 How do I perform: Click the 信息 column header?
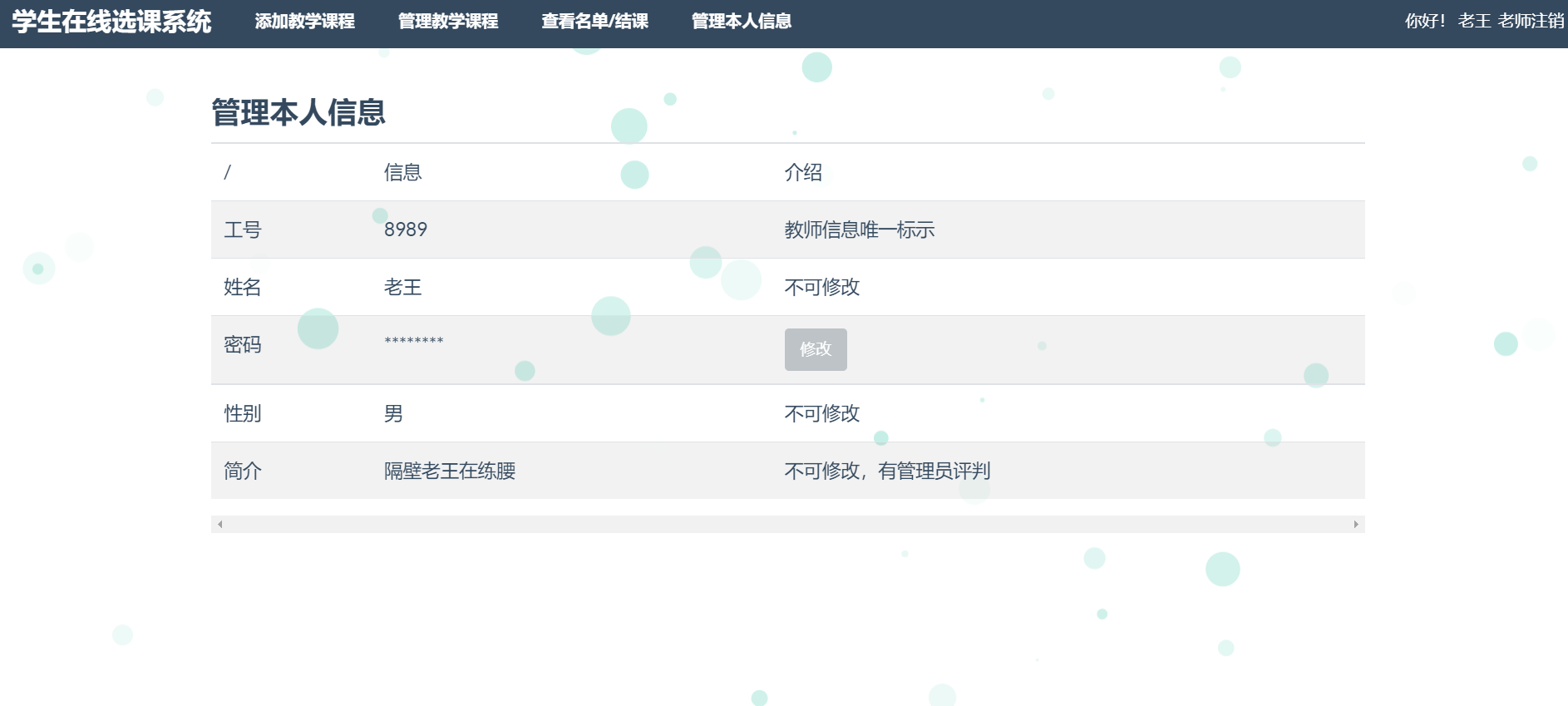(x=402, y=172)
